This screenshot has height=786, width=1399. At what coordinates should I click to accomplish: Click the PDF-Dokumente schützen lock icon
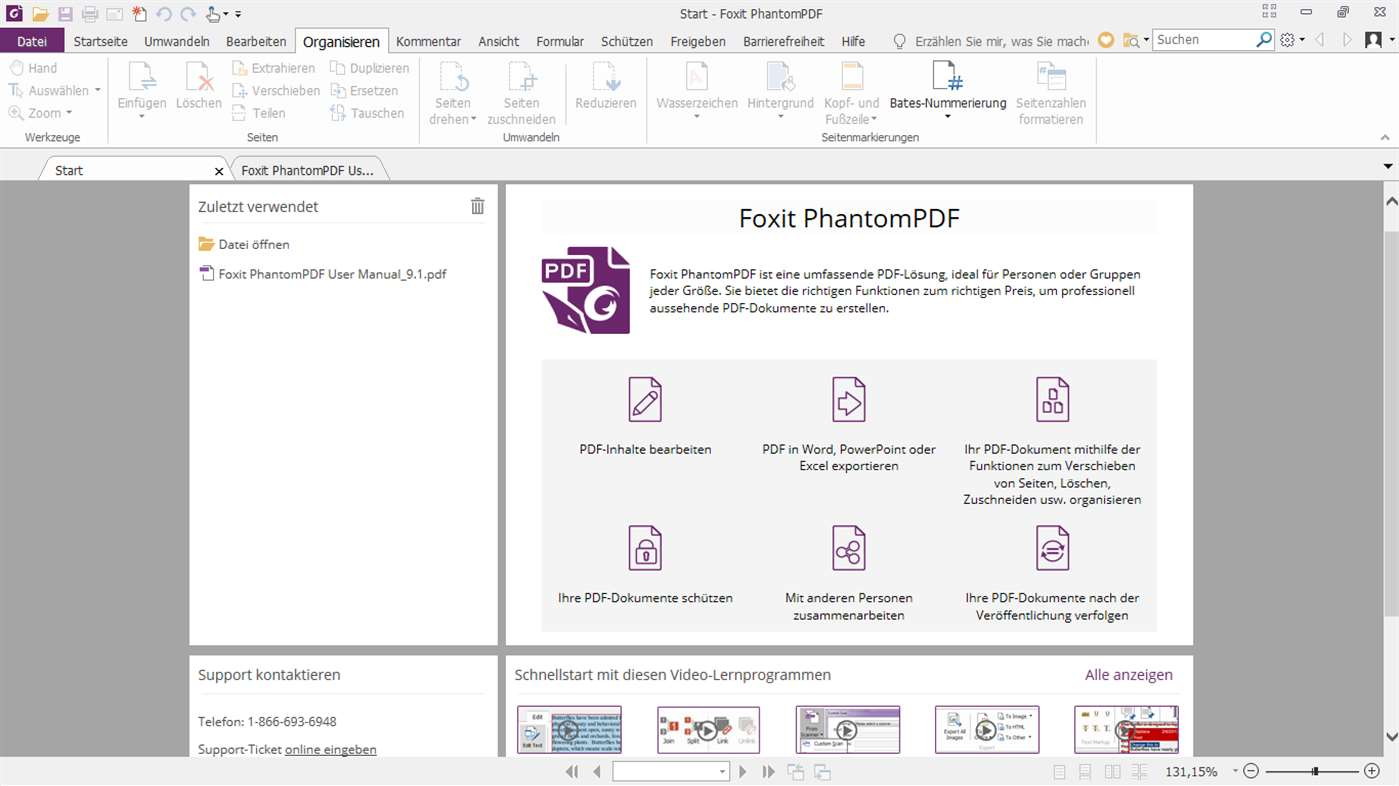click(x=645, y=548)
